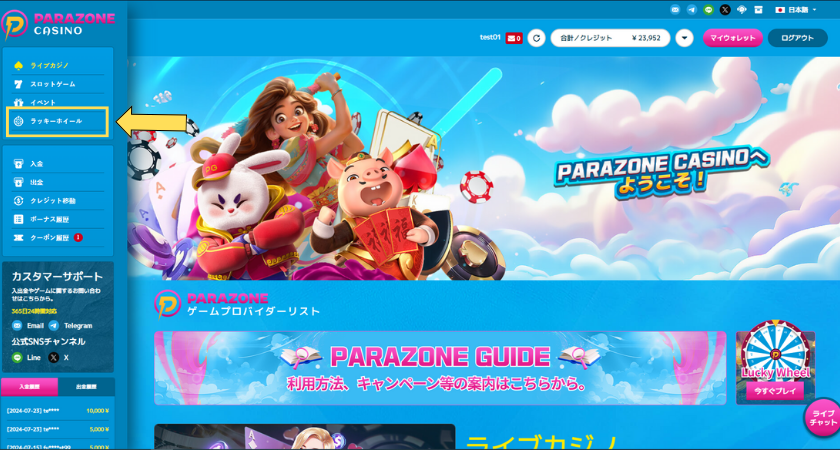Switch to the 入金履歴 tab
The width and height of the screenshot is (840, 450).
pyautogui.click(x=29, y=386)
